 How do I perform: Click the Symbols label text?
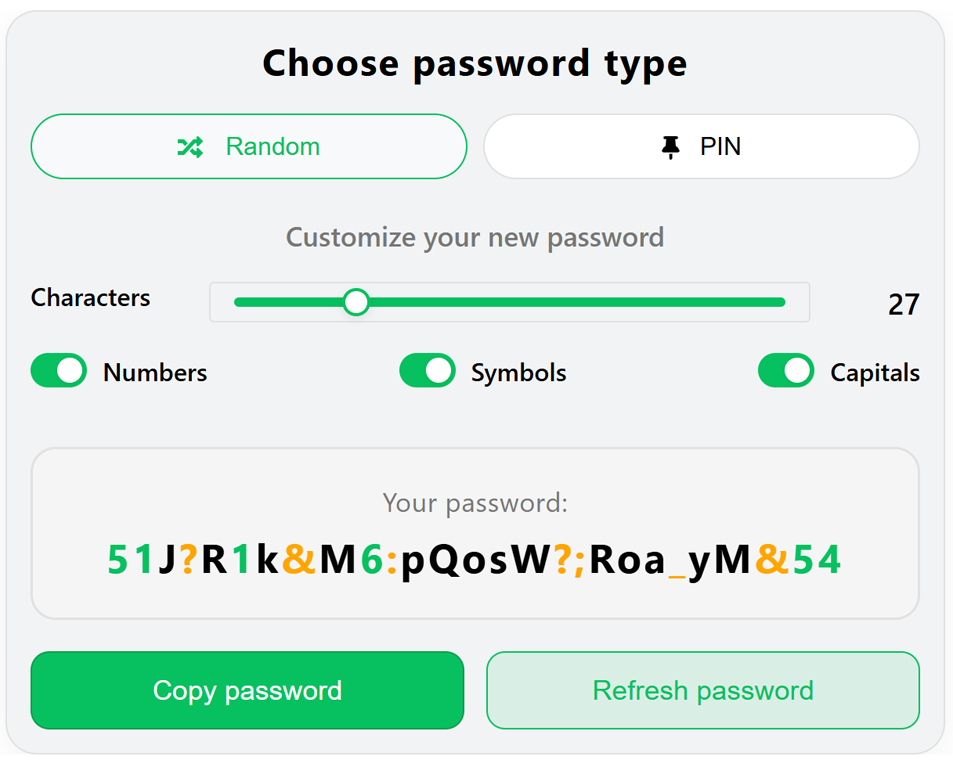coord(518,371)
